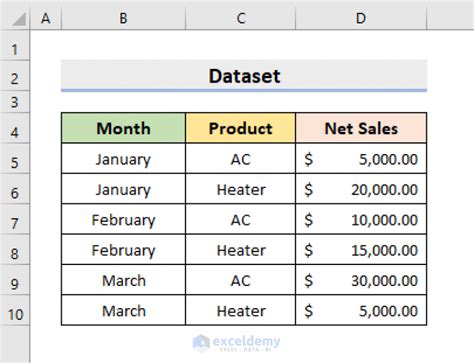The height and width of the screenshot is (363, 474).
Task: Select column B header
Action: (x=123, y=18)
